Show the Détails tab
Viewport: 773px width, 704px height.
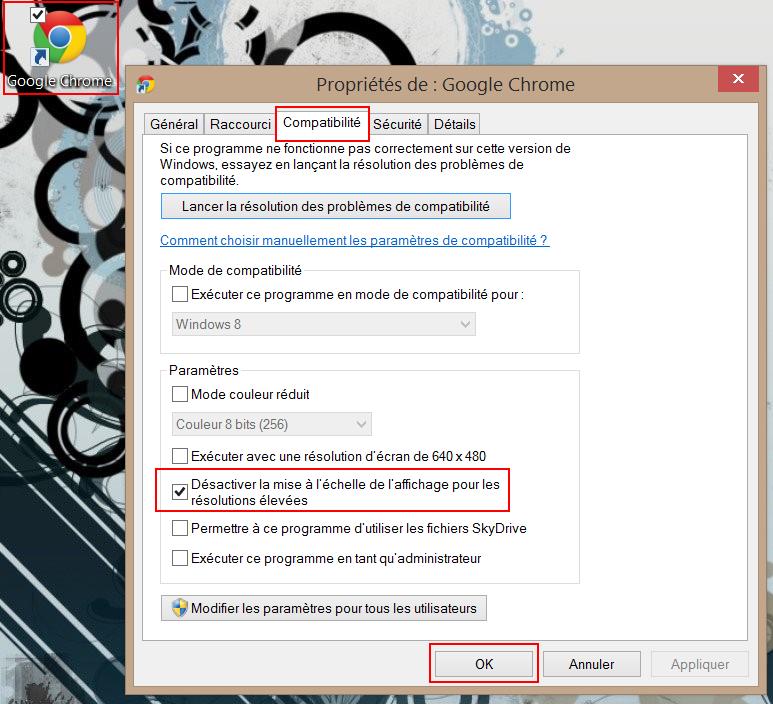pos(455,124)
